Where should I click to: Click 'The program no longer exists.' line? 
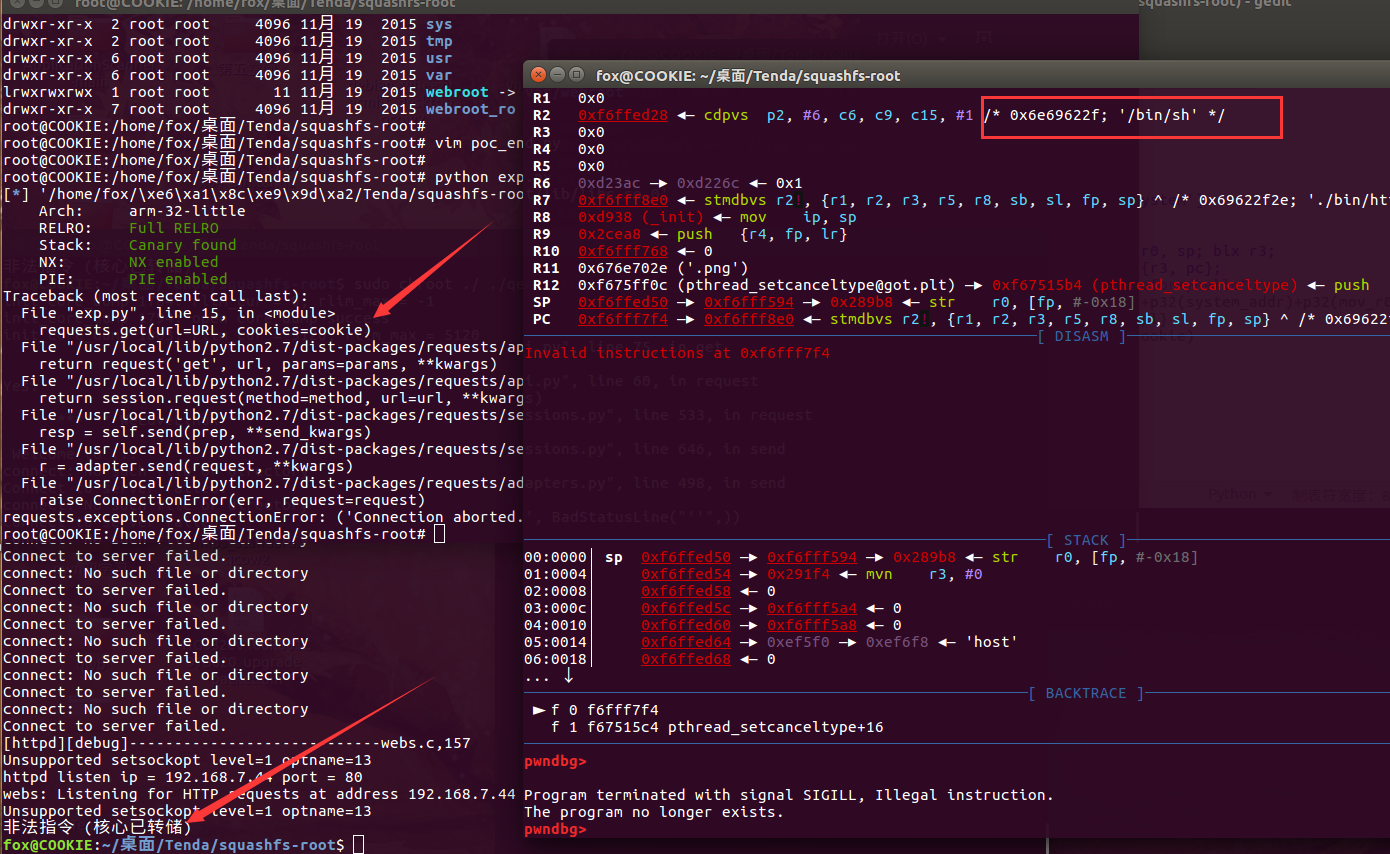(x=654, y=812)
